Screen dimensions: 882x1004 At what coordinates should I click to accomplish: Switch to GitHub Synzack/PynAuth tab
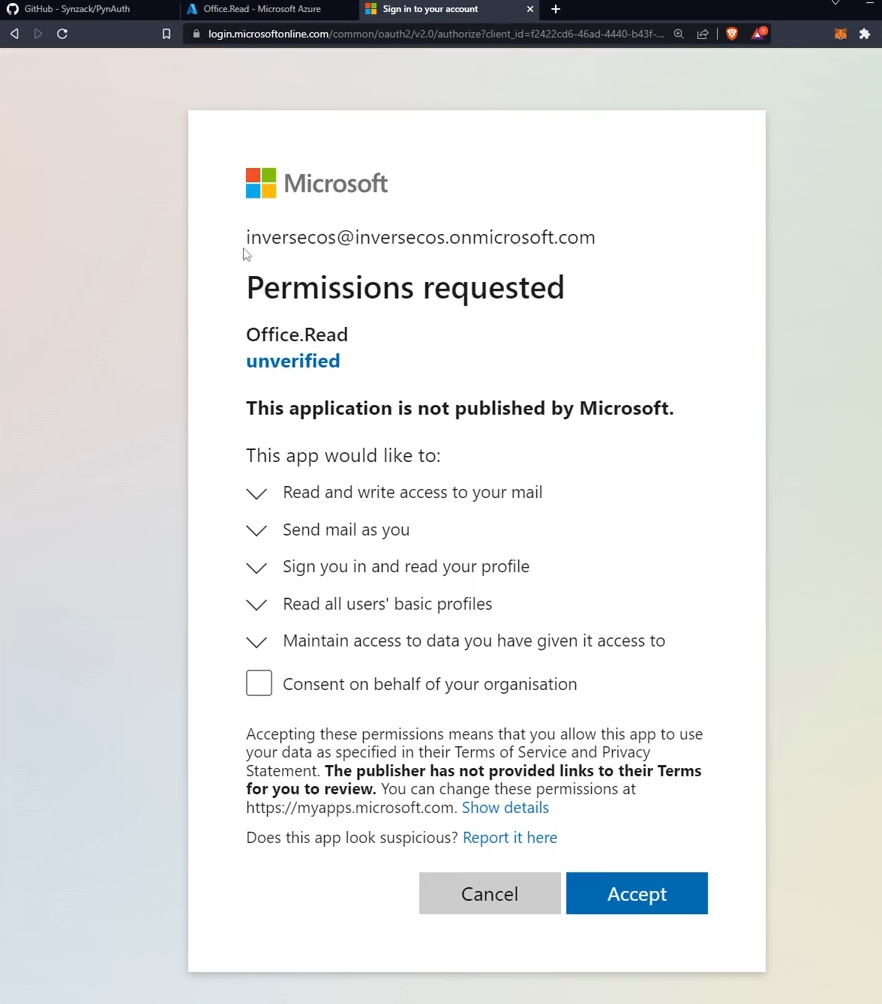[78, 9]
